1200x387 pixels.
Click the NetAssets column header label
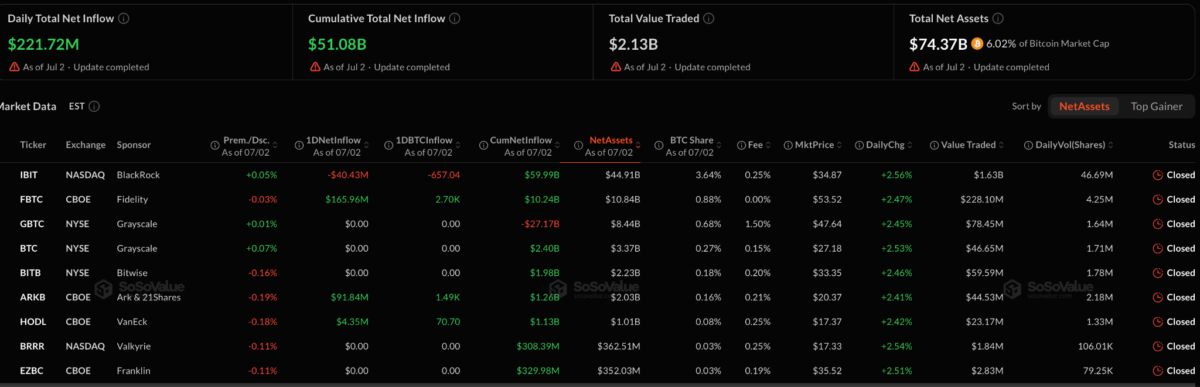(610, 140)
